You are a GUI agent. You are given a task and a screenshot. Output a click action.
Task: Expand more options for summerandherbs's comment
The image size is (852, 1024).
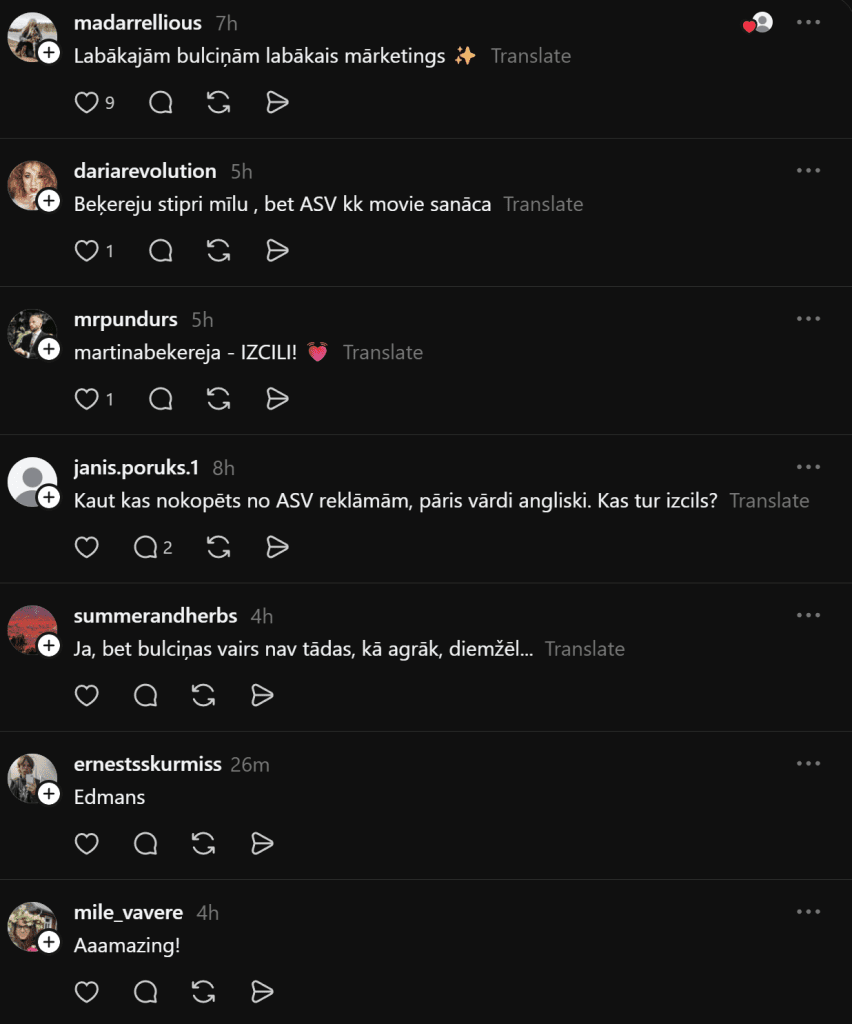[x=808, y=614]
